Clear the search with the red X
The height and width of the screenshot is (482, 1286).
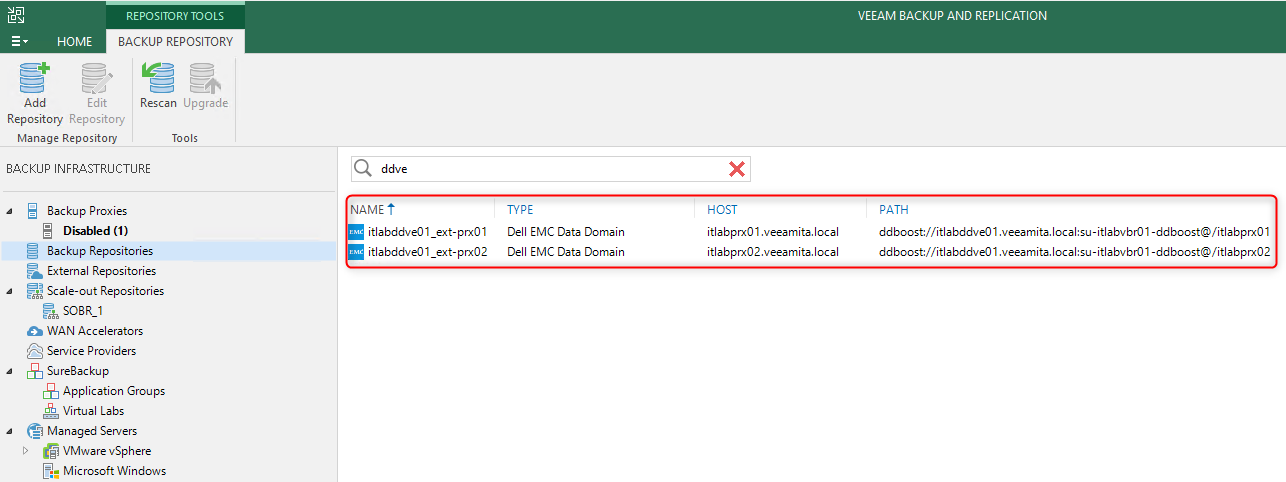pos(737,169)
